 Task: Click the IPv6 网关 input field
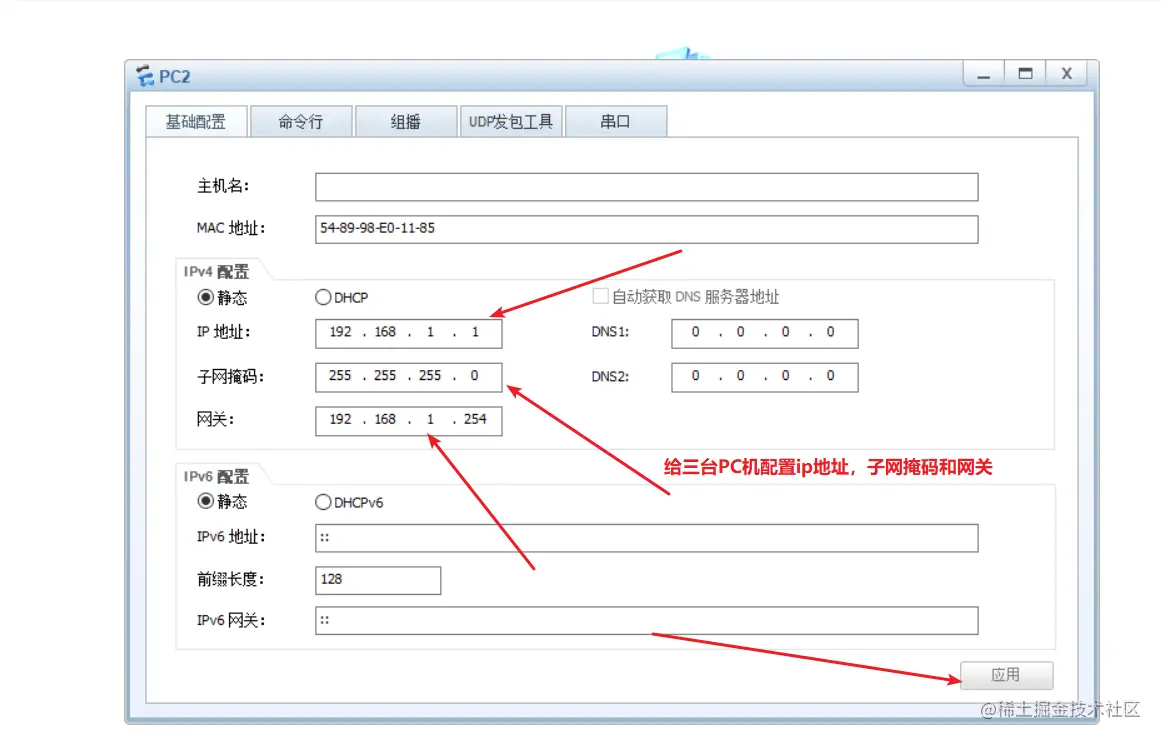coord(646,621)
